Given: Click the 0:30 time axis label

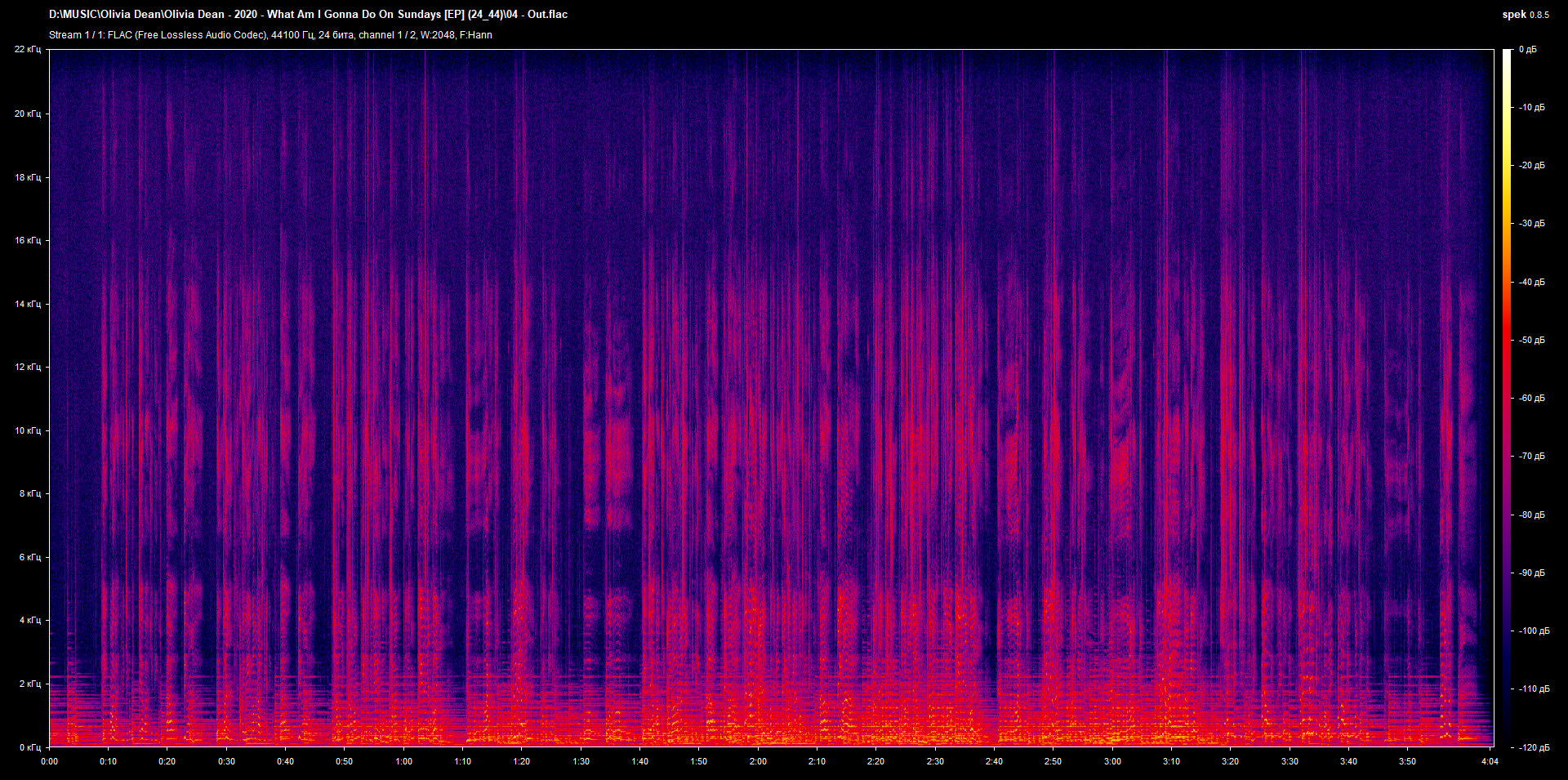Looking at the screenshot, I should click(x=226, y=761).
